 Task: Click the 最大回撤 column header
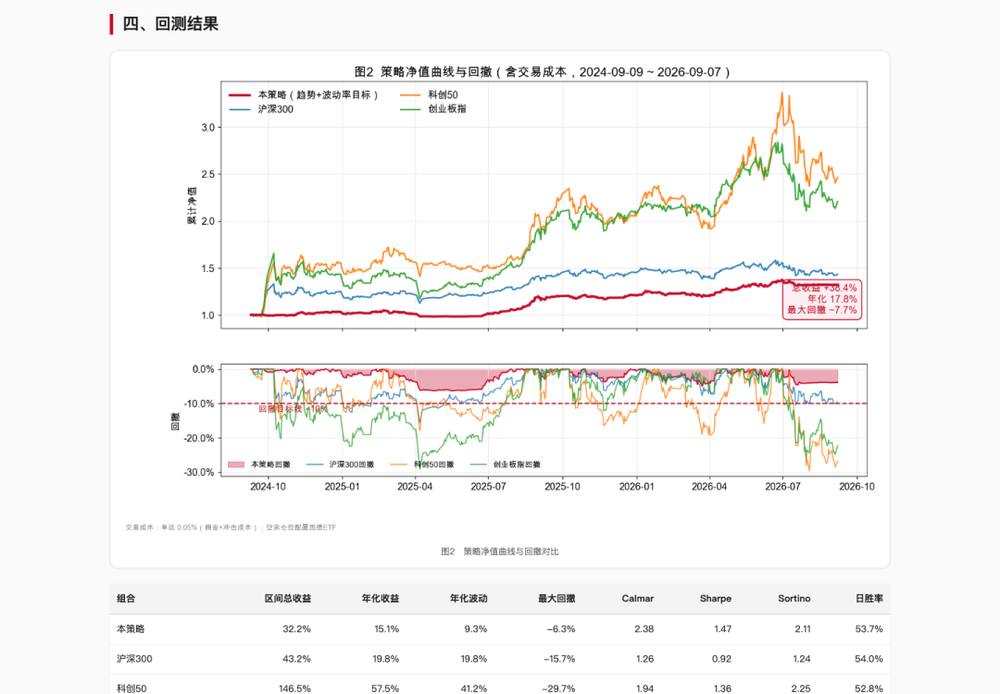click(x=557, y=598)
